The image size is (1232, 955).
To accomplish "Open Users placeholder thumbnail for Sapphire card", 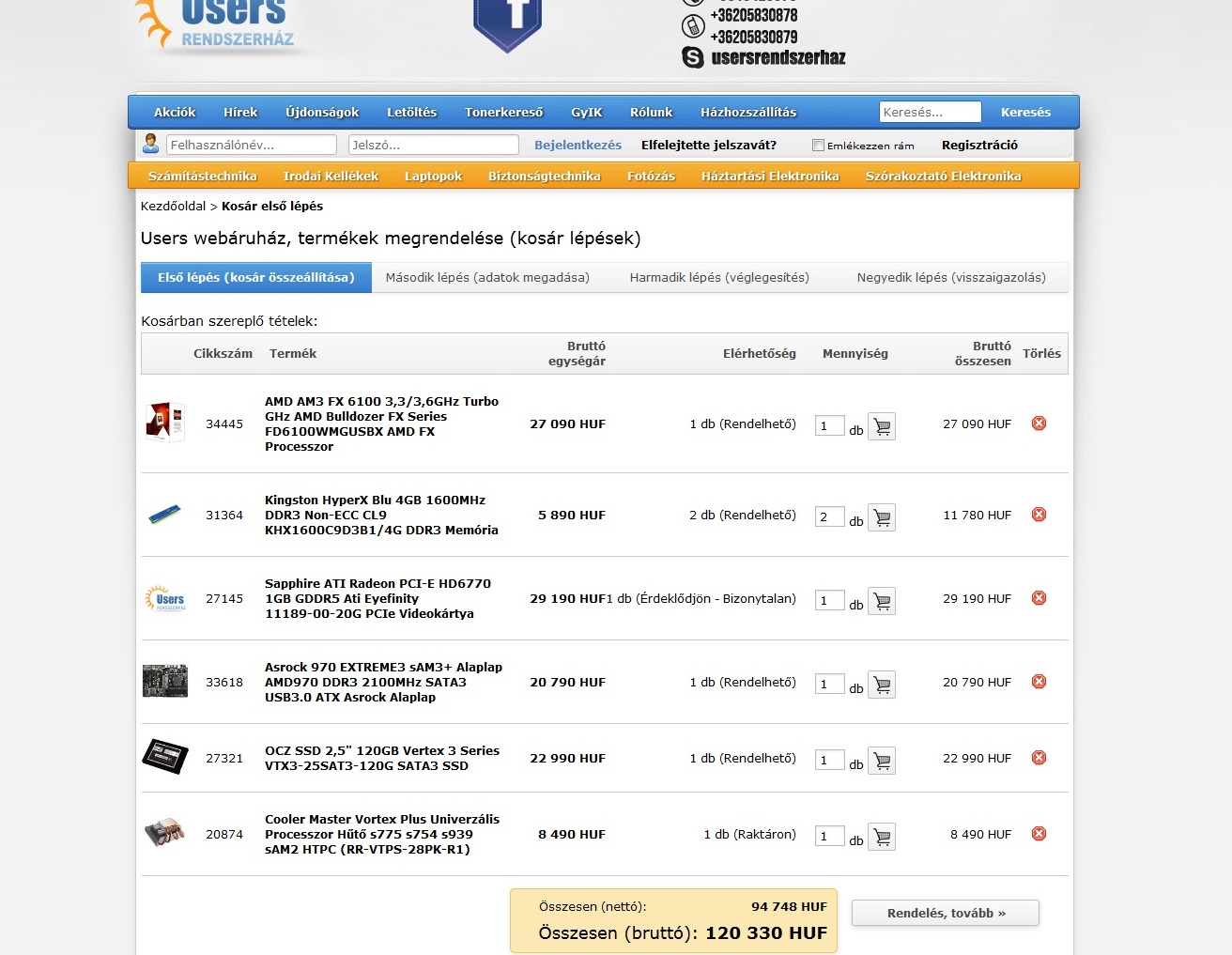I will [x=165, y=598].
